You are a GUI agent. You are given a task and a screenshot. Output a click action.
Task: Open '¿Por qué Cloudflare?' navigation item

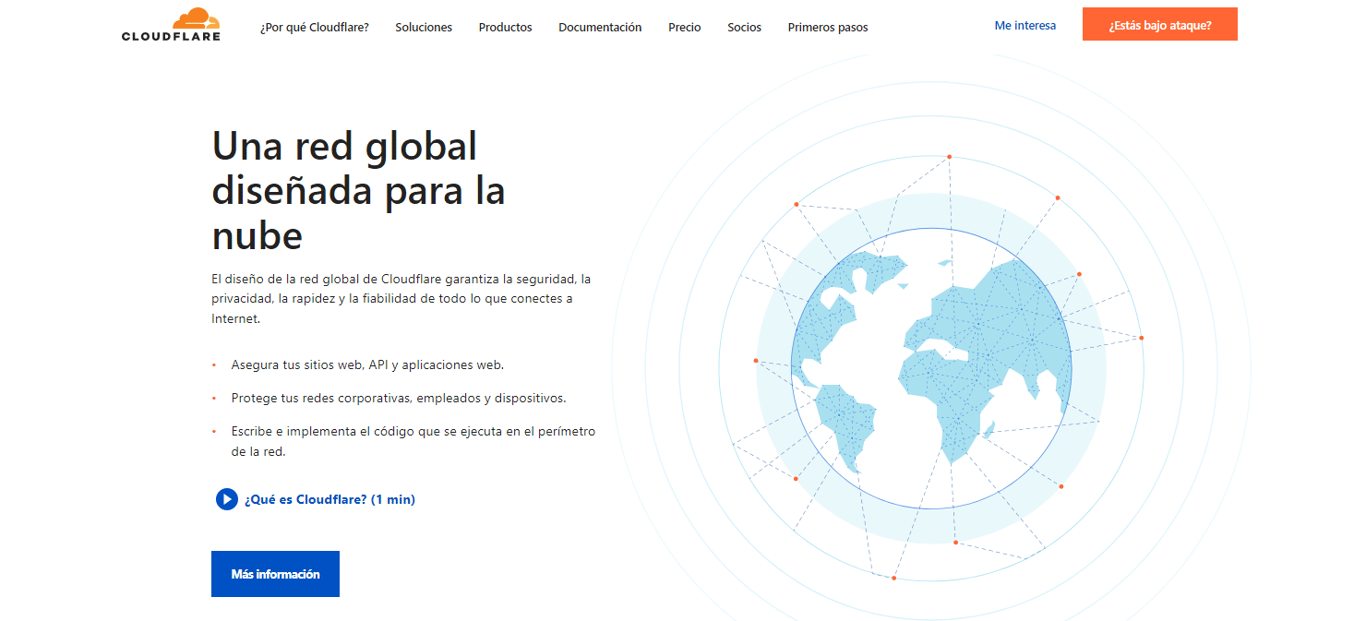315,27
